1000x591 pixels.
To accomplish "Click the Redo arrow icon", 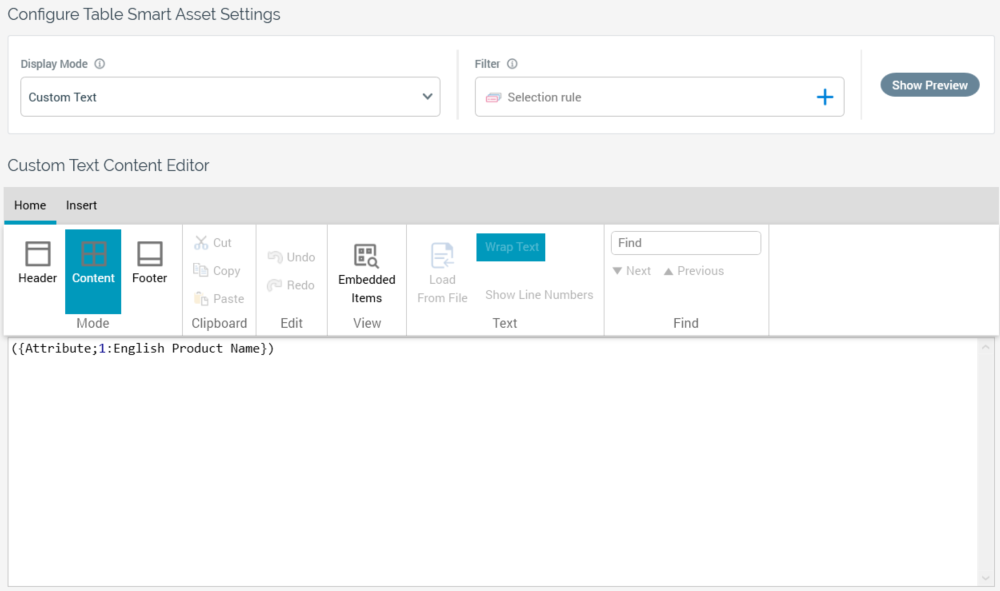I will point(275,285).
